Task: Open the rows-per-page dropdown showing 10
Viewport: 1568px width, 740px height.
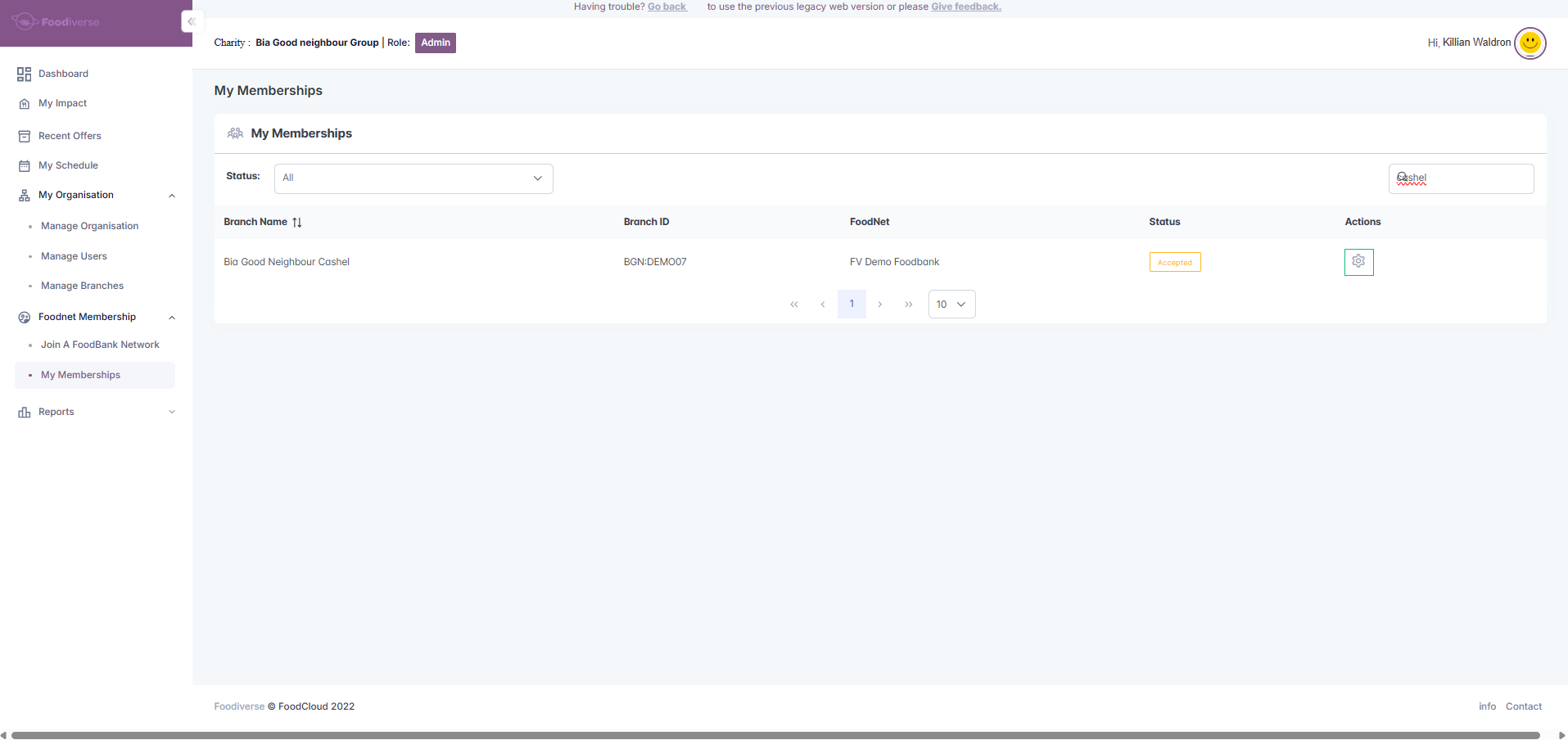Action: (x=951, y=305)
